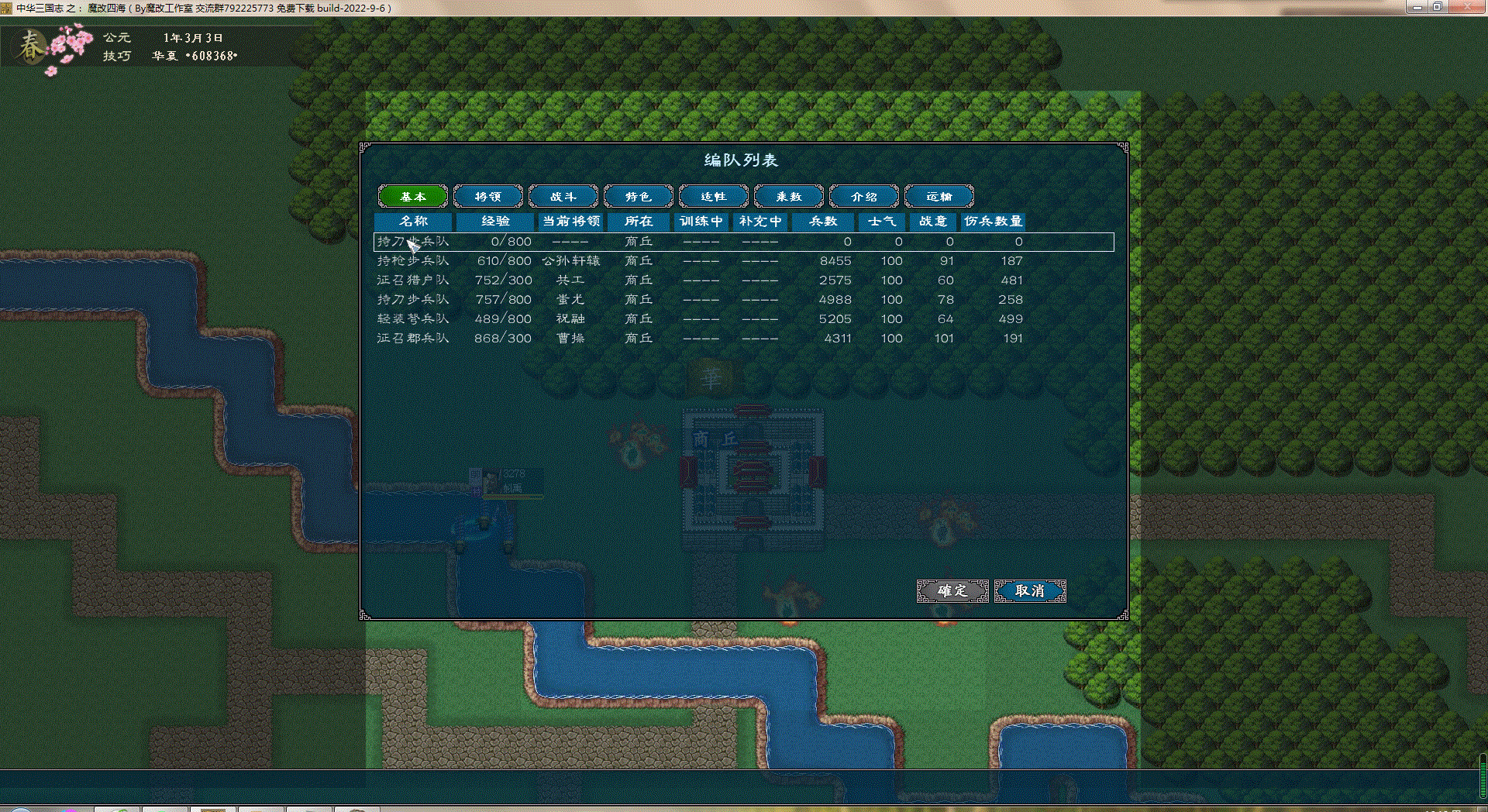1488x812 pixels.
Task: Click general name 公孙轩辕
Action: pyautogui.click(x=571, y=261)
